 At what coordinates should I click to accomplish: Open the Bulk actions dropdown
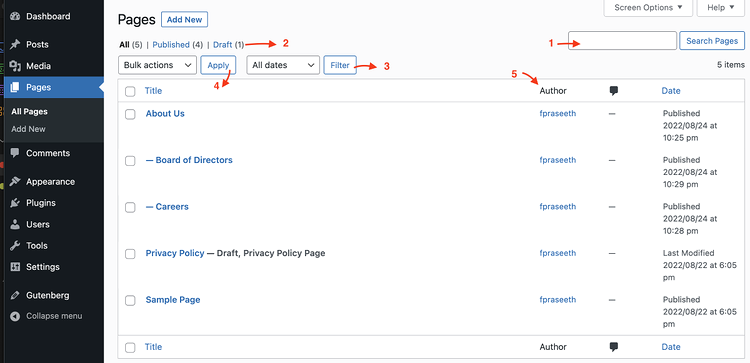[x=157, y=65]
